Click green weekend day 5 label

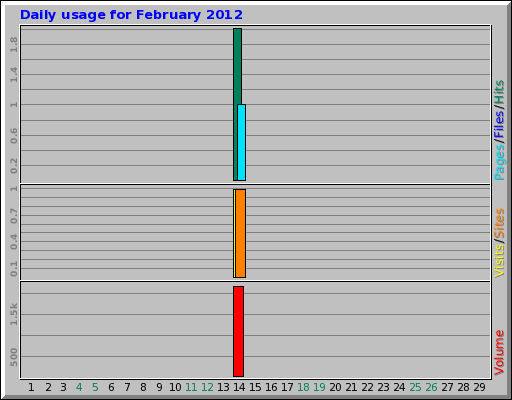click(95, 387)
